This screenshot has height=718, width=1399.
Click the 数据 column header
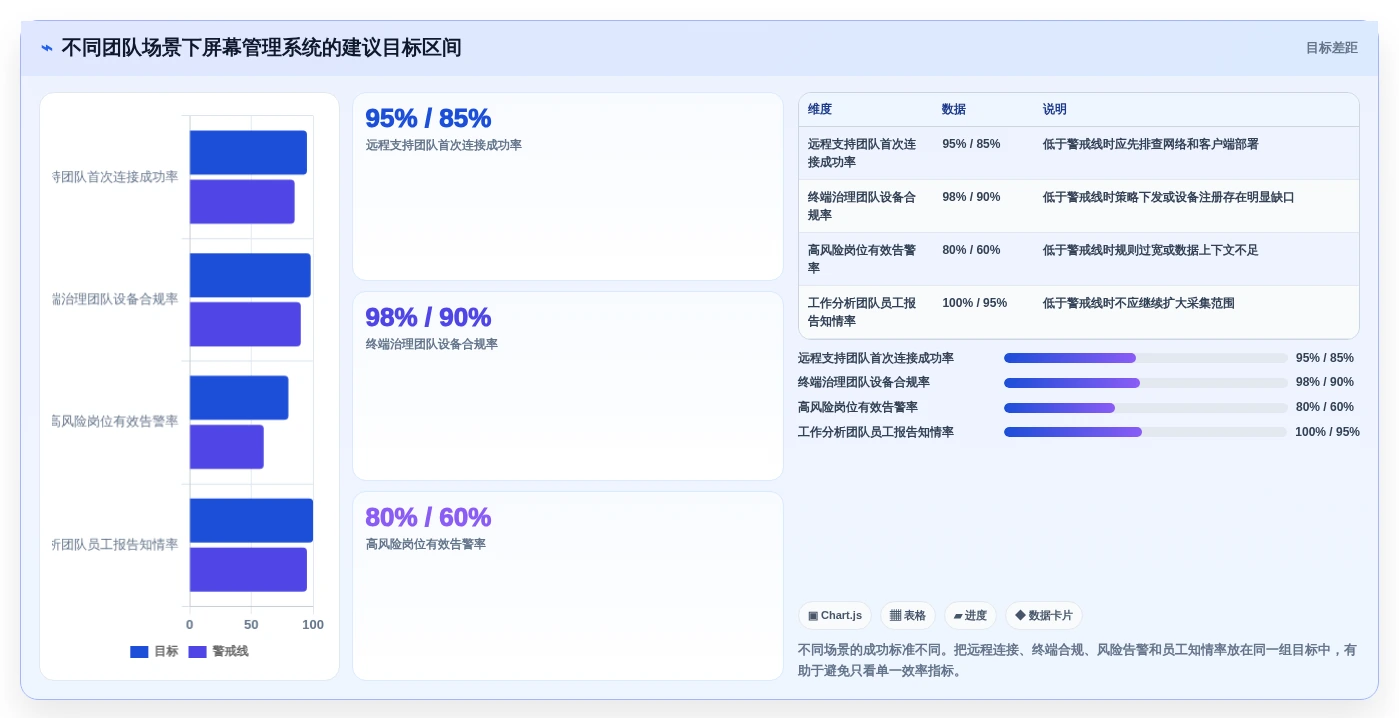954,110
